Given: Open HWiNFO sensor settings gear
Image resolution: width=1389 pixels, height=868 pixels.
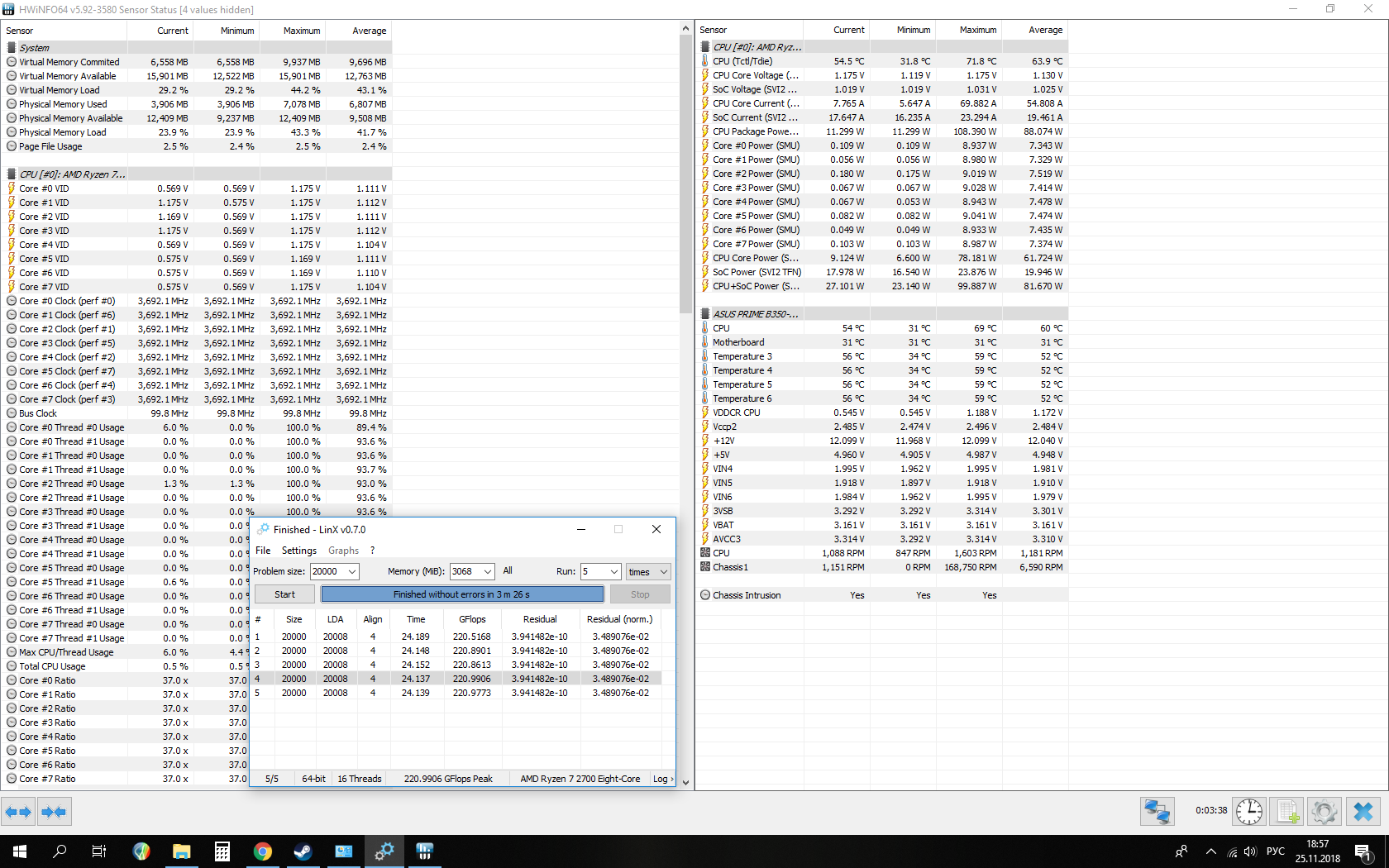Looking at the screenshot, I should (1325, 812).
